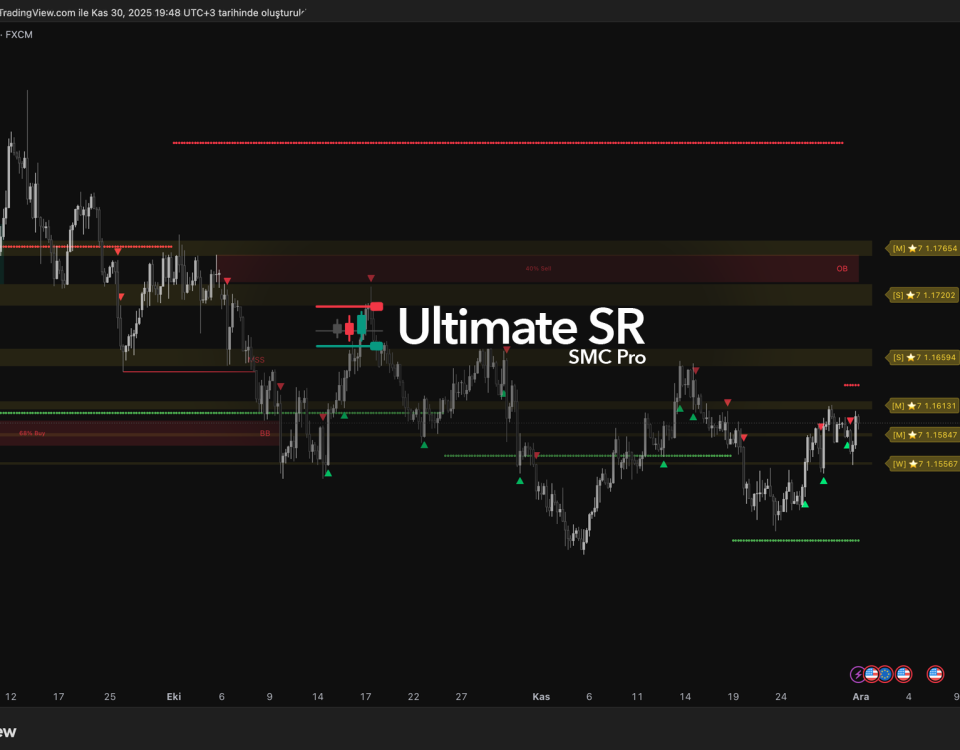Click the FXCM data source label
This screenshot has height=750, width=960.
point(20,34)
